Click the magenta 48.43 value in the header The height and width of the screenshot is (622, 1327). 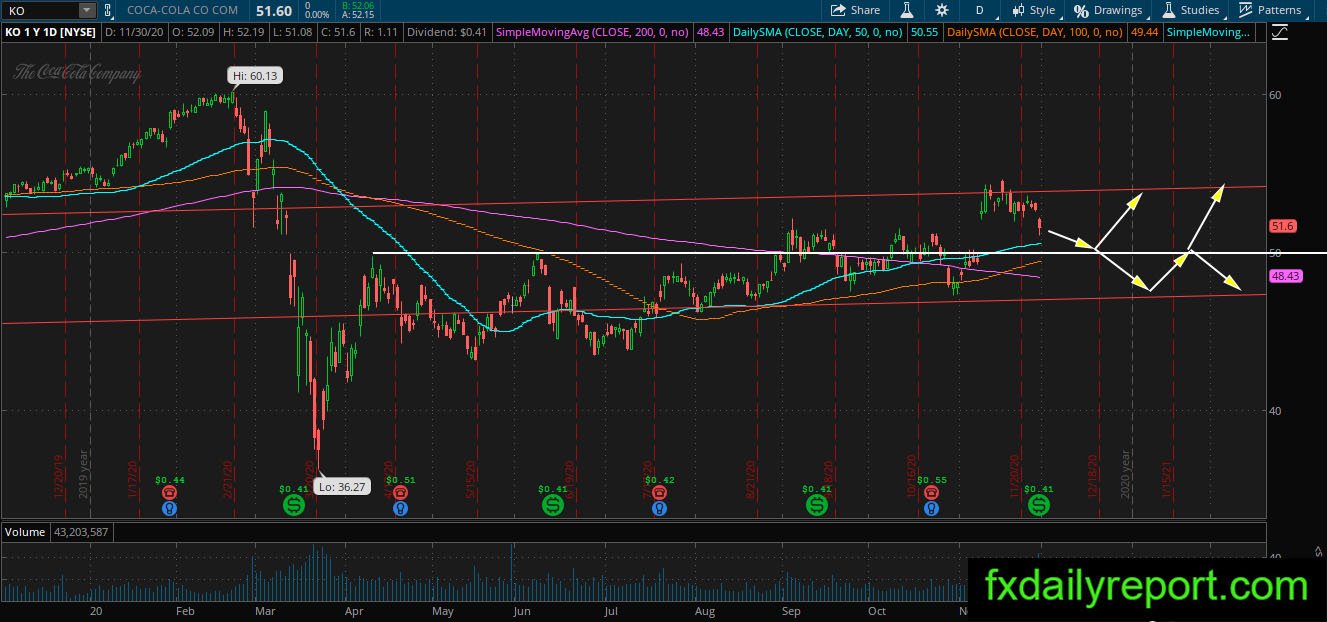(x=711, y=33)
